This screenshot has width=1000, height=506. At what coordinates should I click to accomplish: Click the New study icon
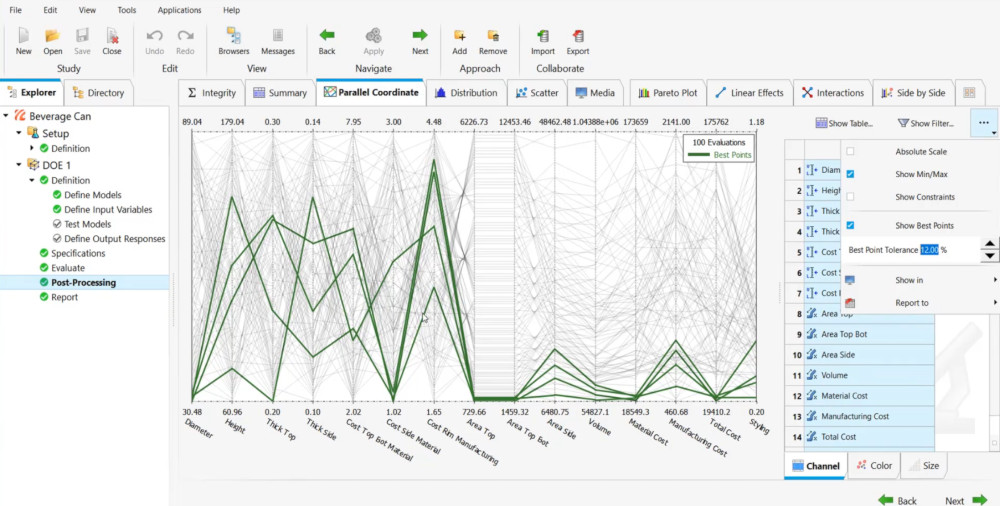[23, 36]
